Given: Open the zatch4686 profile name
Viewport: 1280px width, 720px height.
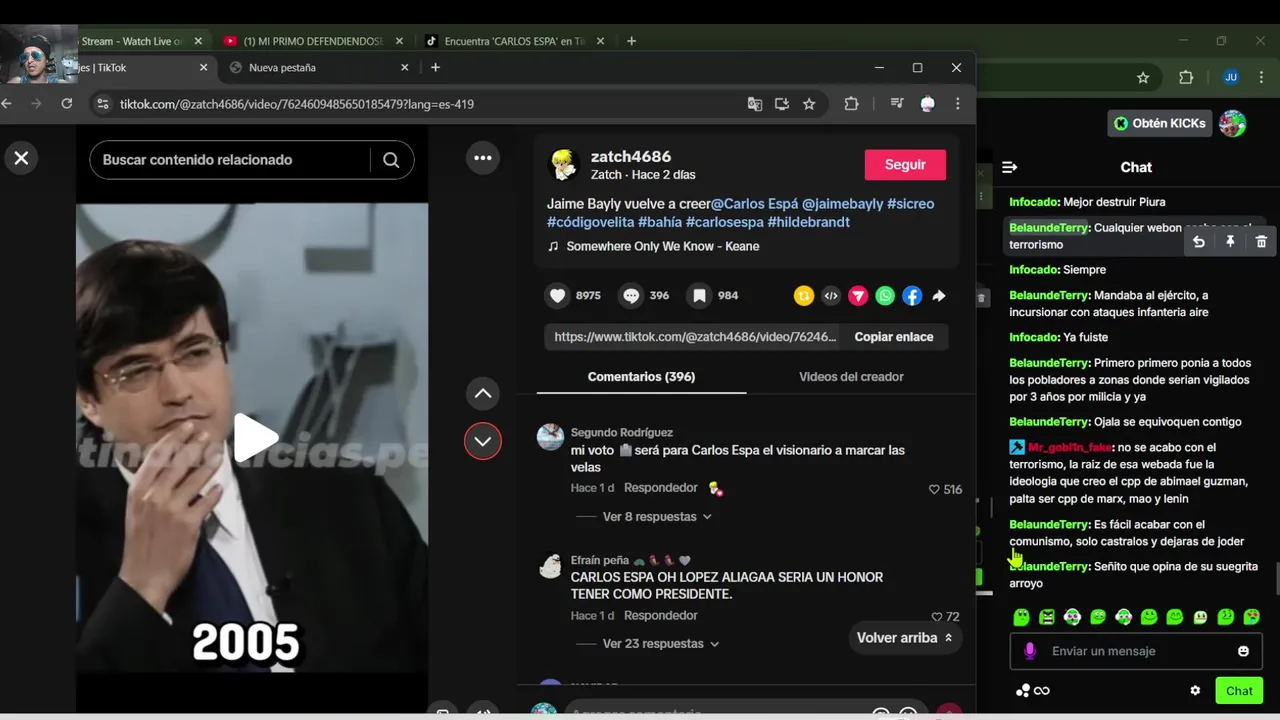Looking at the screenshot, I should point(631,157).
